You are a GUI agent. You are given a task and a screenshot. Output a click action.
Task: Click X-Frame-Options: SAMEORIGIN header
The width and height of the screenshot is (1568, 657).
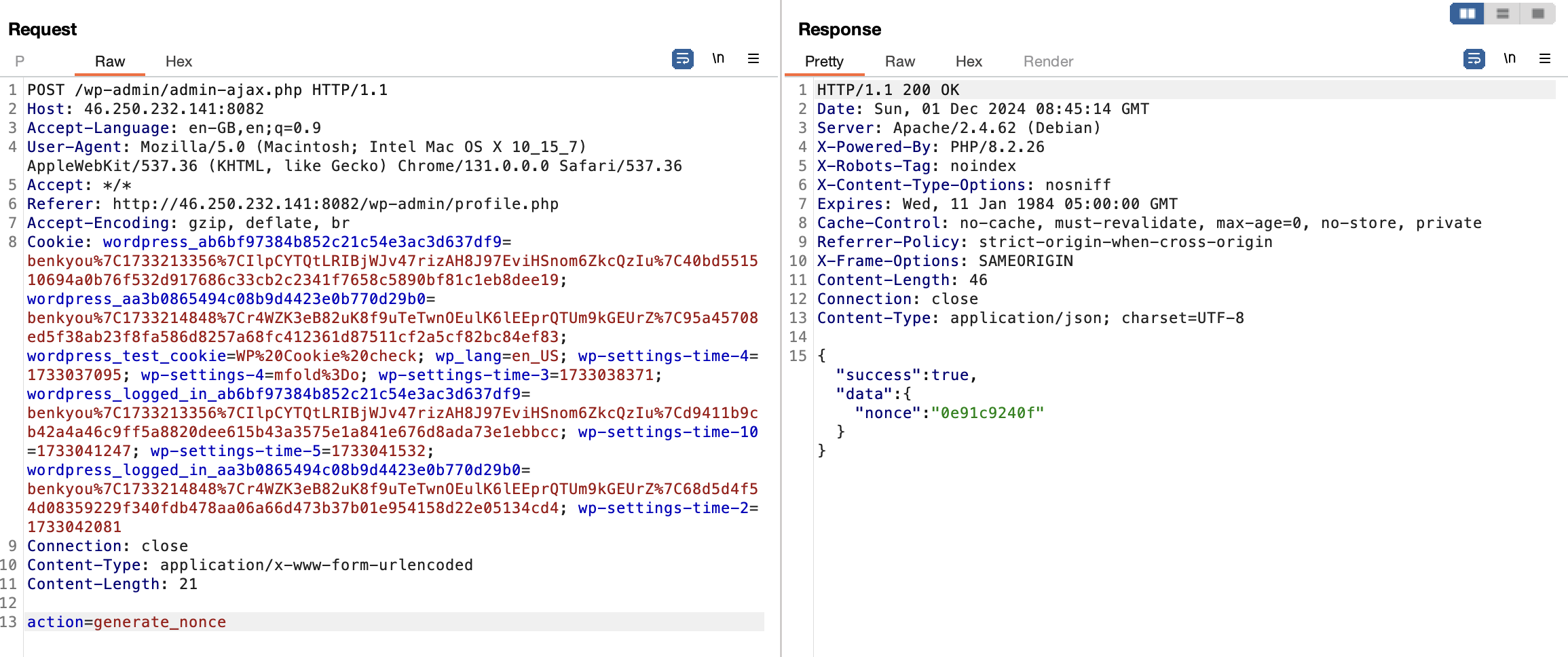point(945,261)
